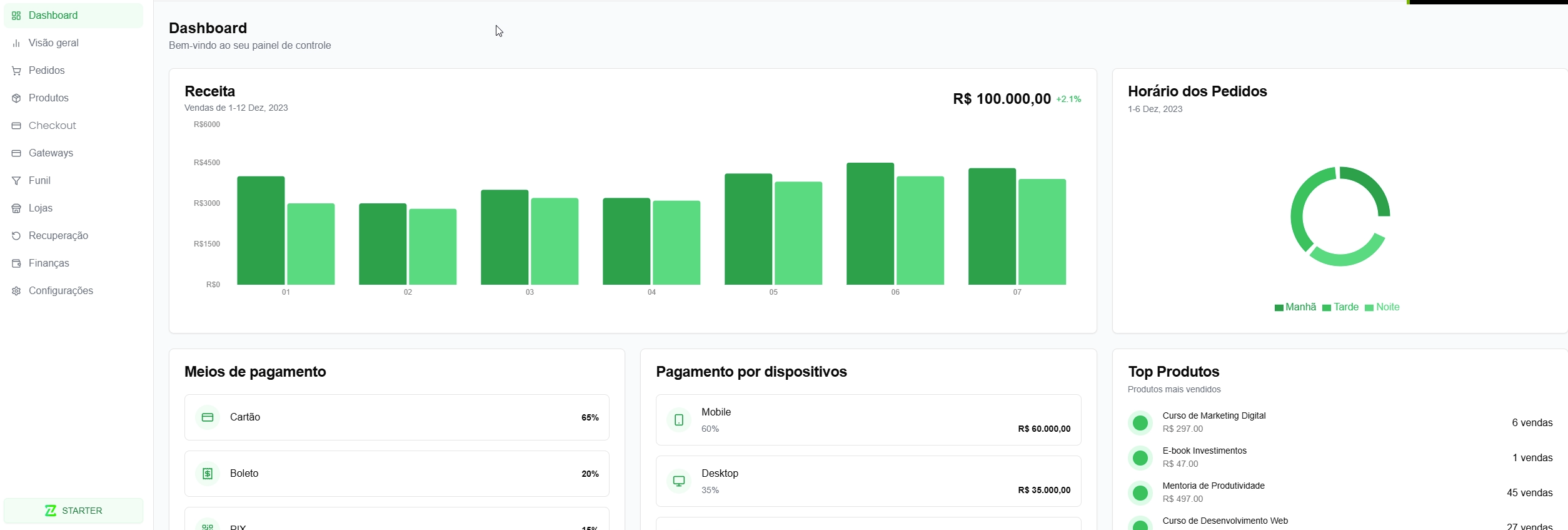Open the Funil section
The height and width of the screenshot is (530, 1568).
click(x=73, y=181)
